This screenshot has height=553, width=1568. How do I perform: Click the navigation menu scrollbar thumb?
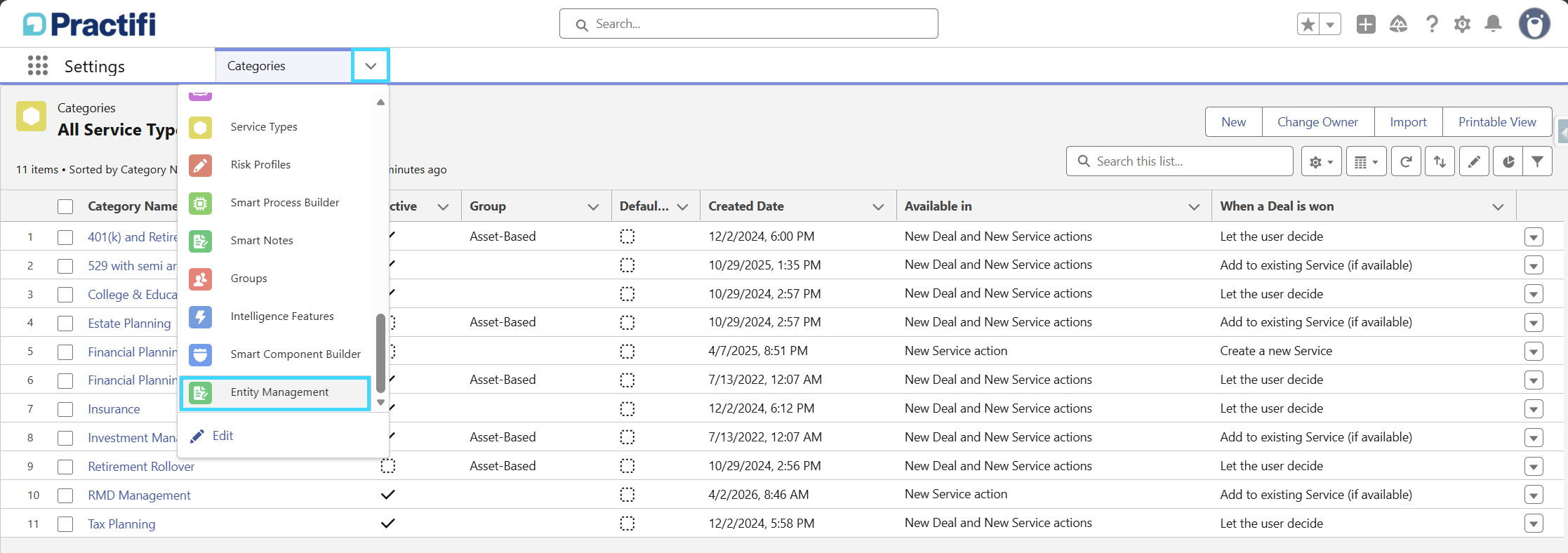pos(380,353)
